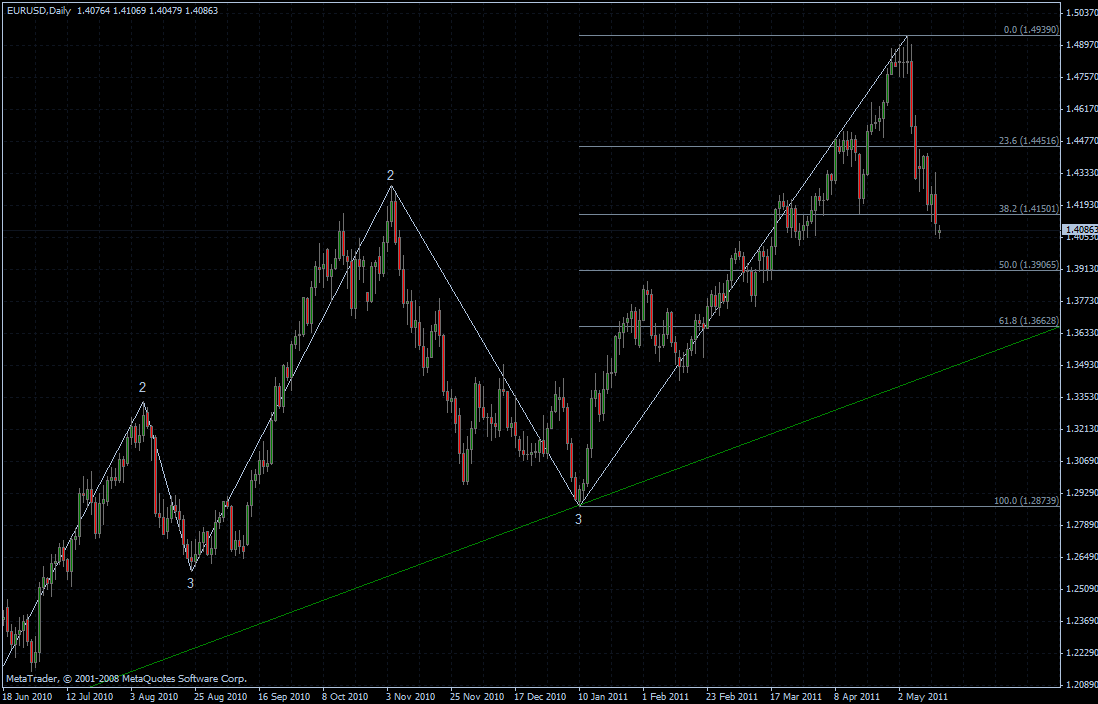Screen dimensions: 1098x704
Task: Click the 1.33530 price scale label
Action: (x=1082, y=396)
